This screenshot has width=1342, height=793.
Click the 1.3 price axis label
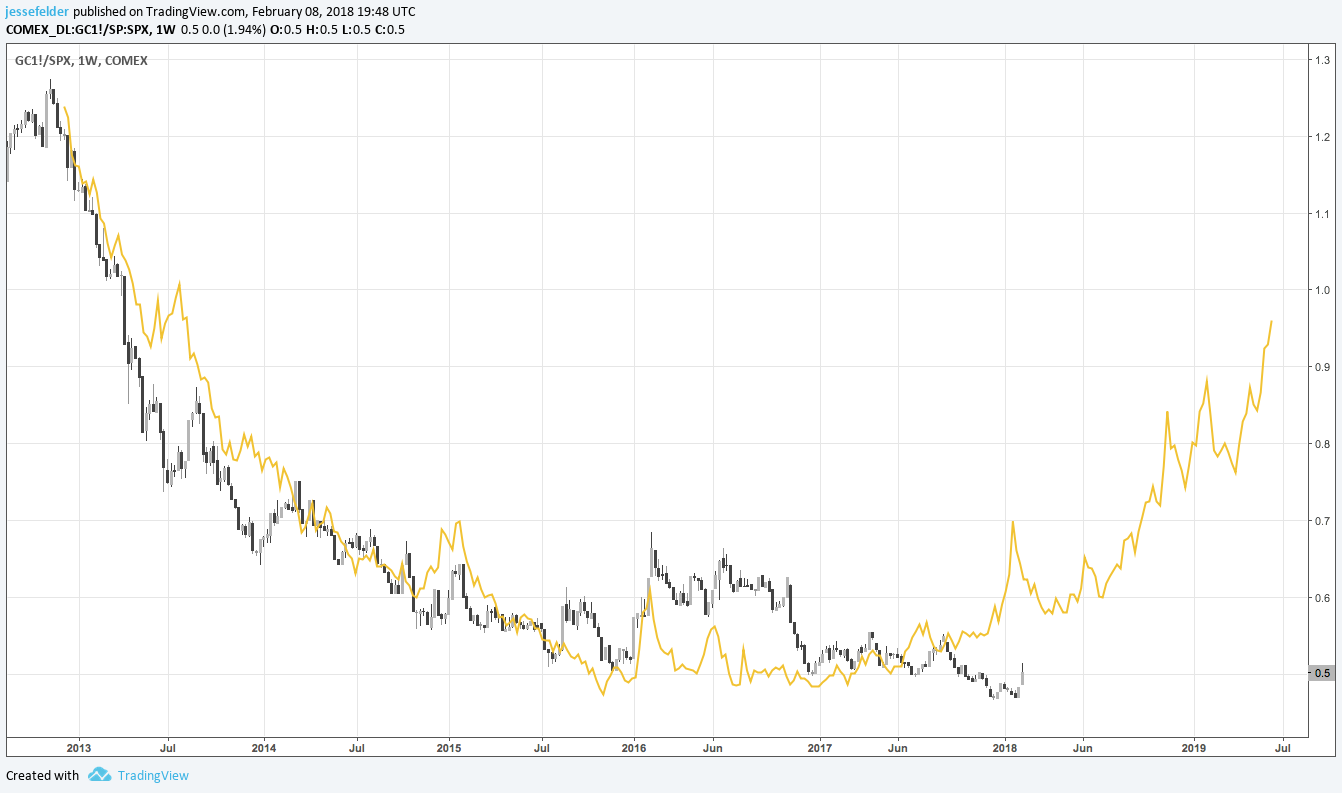(x=1321, y=61)
